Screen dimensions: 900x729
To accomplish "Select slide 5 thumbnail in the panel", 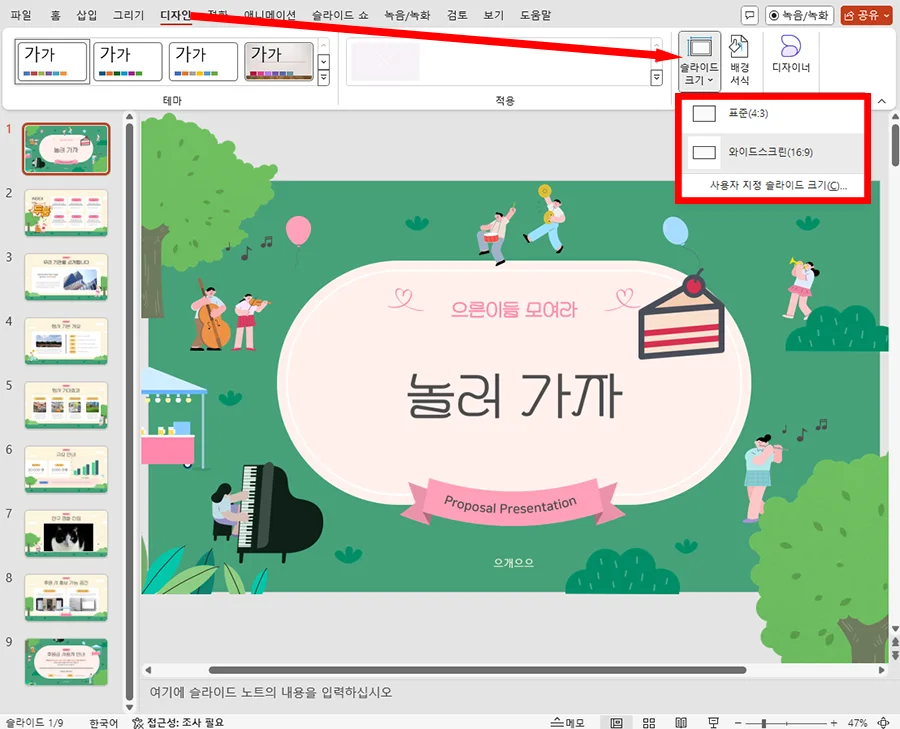I will (x=64, y=405).
